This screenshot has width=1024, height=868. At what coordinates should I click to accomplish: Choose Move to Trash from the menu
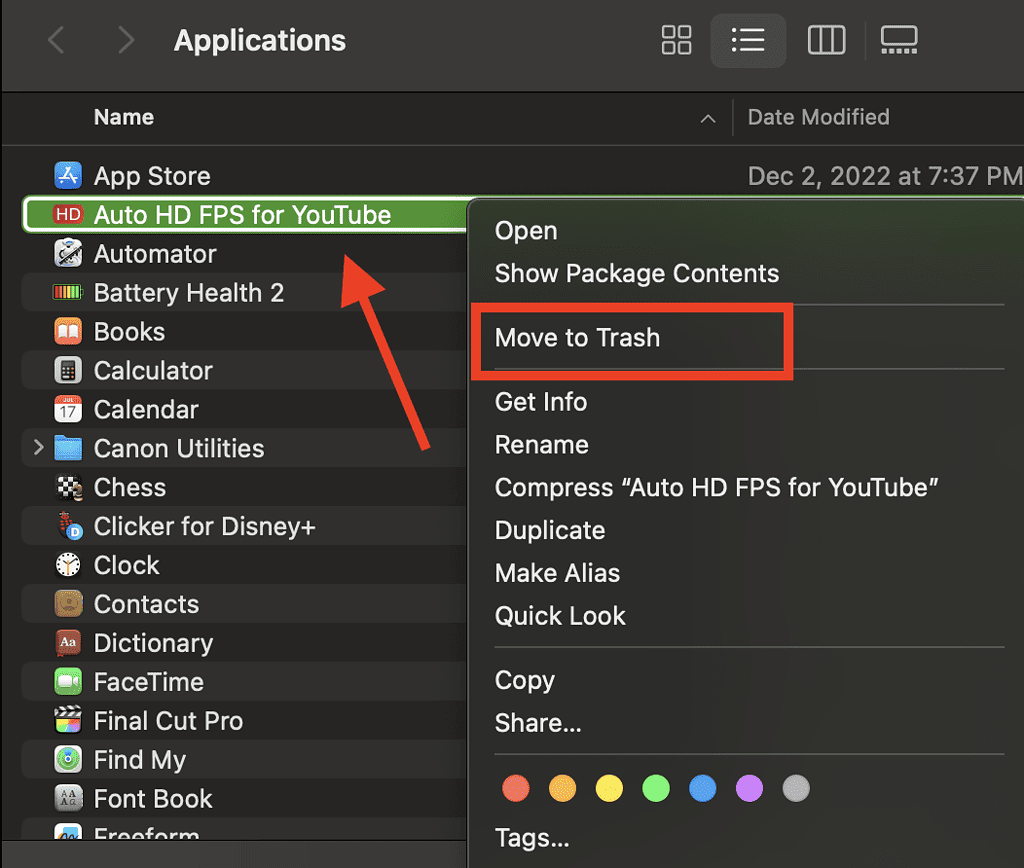coord(577,337)
